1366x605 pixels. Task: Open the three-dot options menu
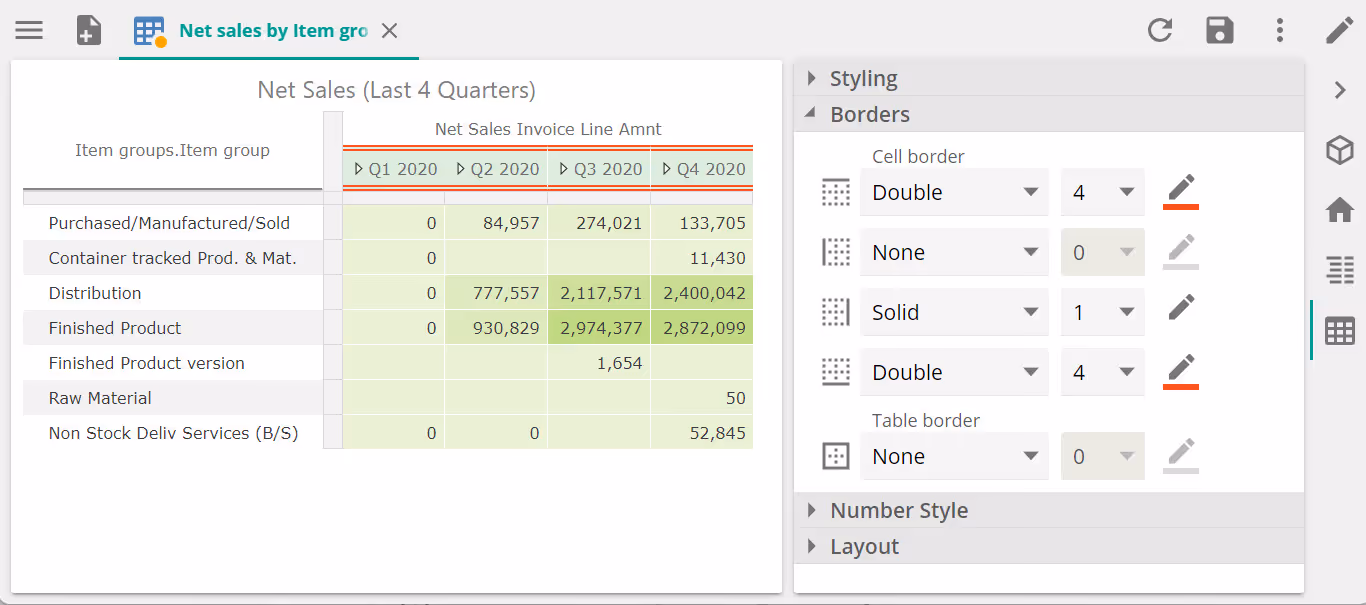coord(1280,30)
